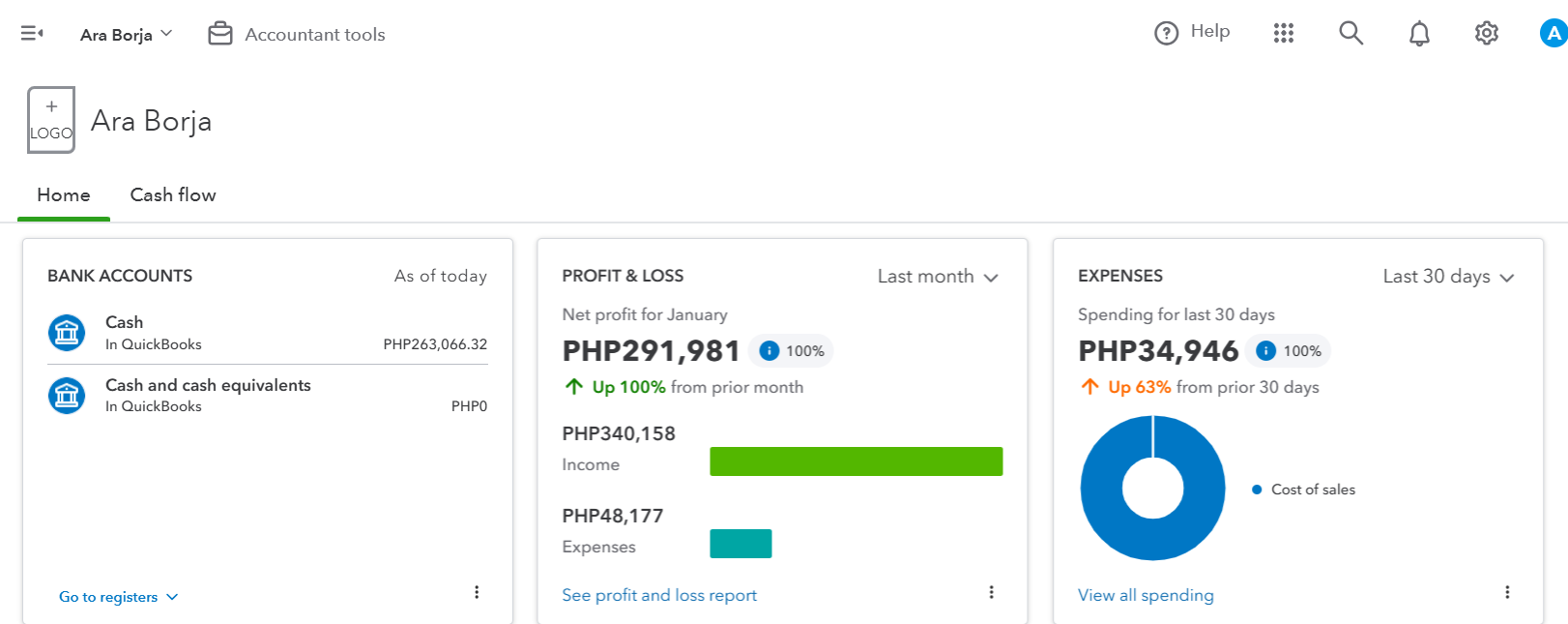The image size is (1568, 624).
Task: Open the settings gear menu
Action: (x=1487, y=34)
